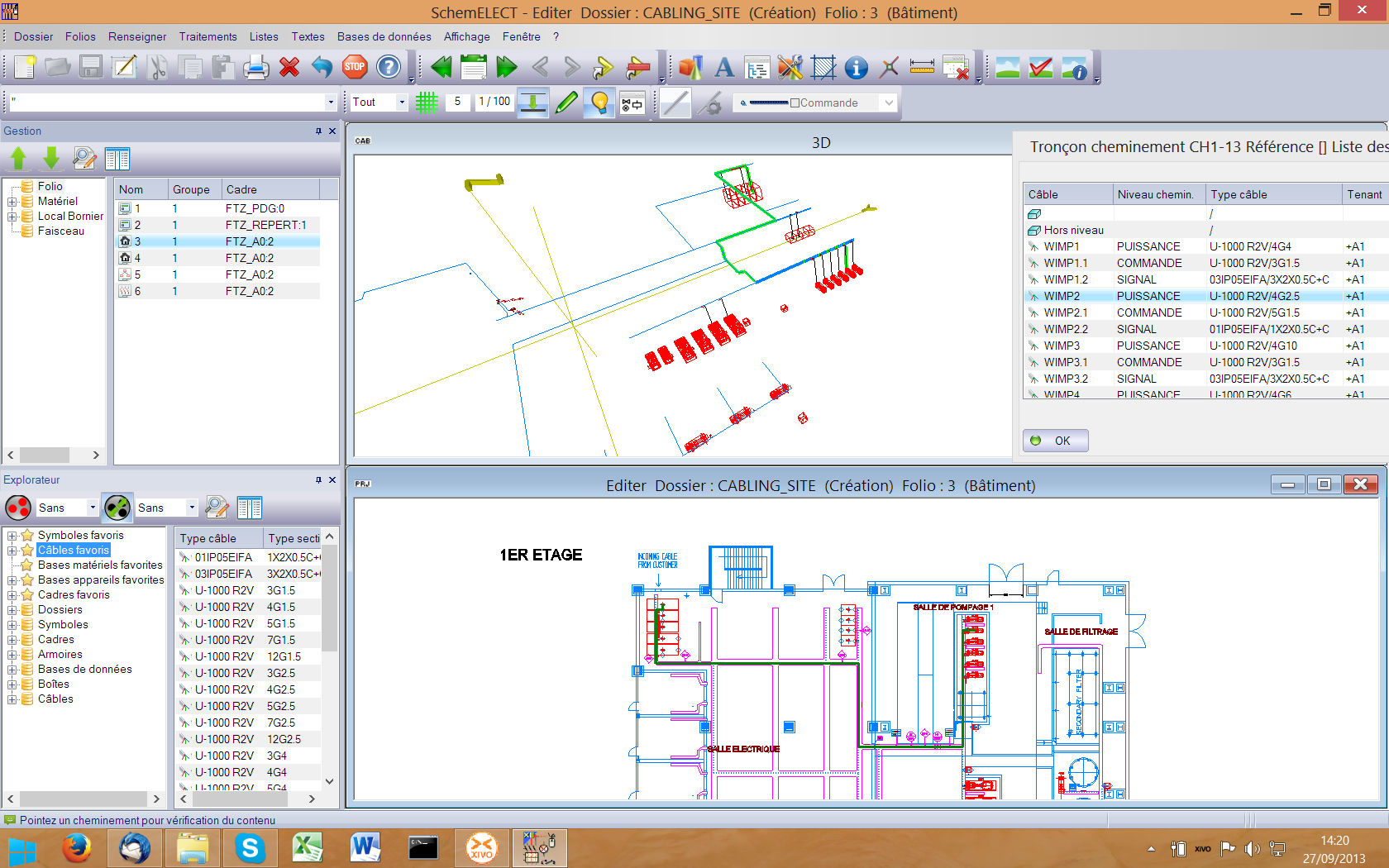Click the green grid icon in the toolbar
Viewport: 1389px width, 868px height.
[426, 102]
